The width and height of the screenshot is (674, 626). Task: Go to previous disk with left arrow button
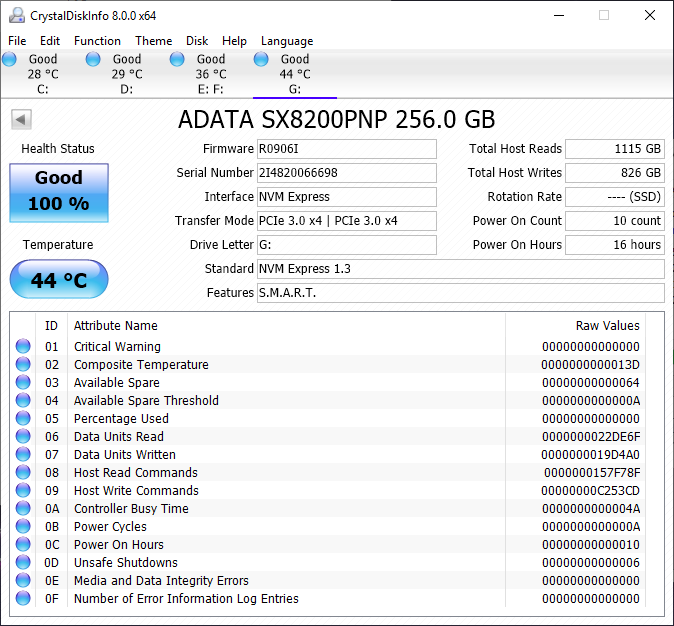point(21,119)
